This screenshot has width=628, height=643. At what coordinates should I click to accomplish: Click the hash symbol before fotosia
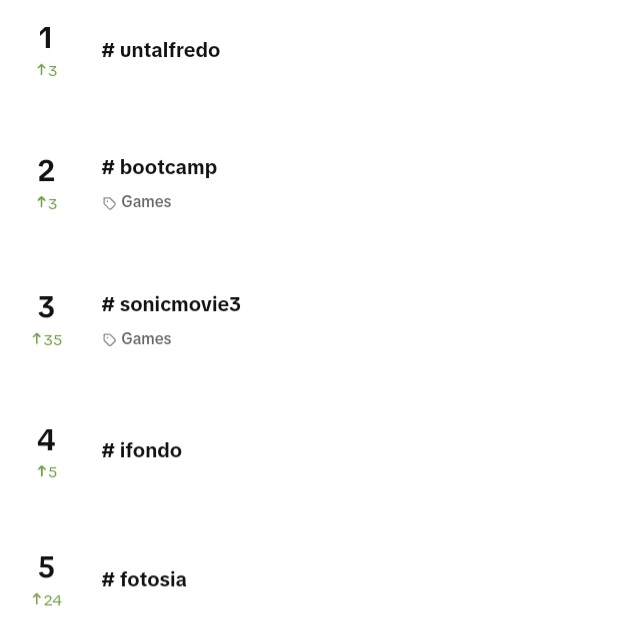click(x=108, y=580)
